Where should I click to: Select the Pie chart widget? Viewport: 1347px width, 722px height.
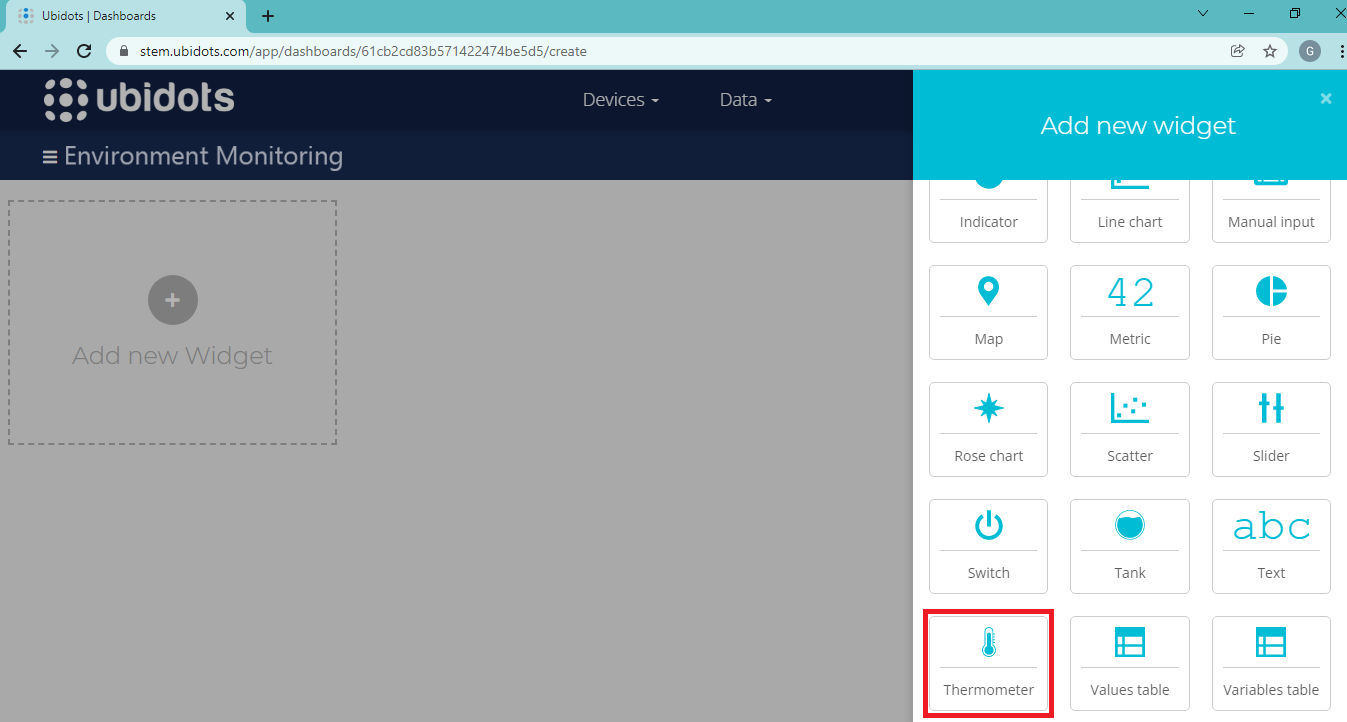click(1270, 312)
